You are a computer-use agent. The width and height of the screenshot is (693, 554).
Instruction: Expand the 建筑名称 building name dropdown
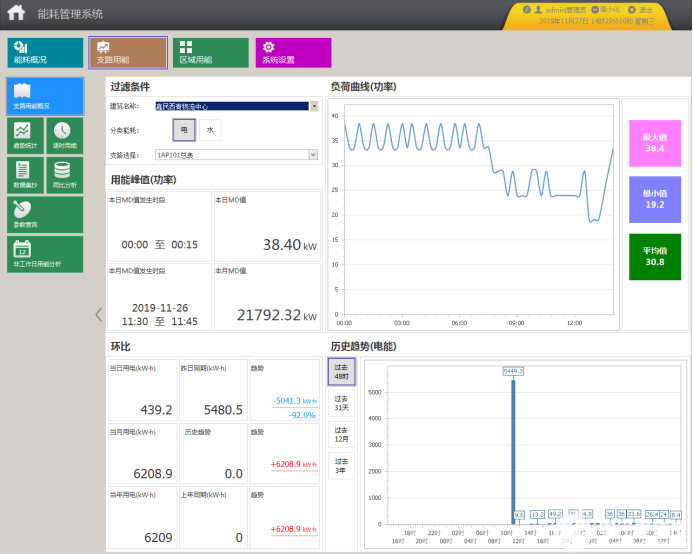[314, 105]
